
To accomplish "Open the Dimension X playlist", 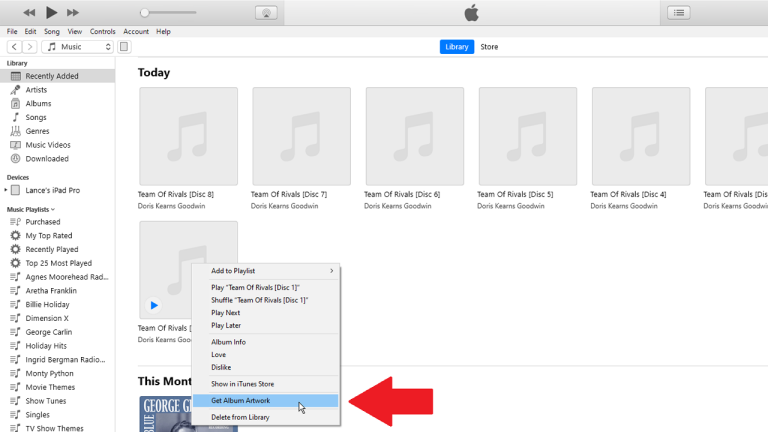I will 47,318.
